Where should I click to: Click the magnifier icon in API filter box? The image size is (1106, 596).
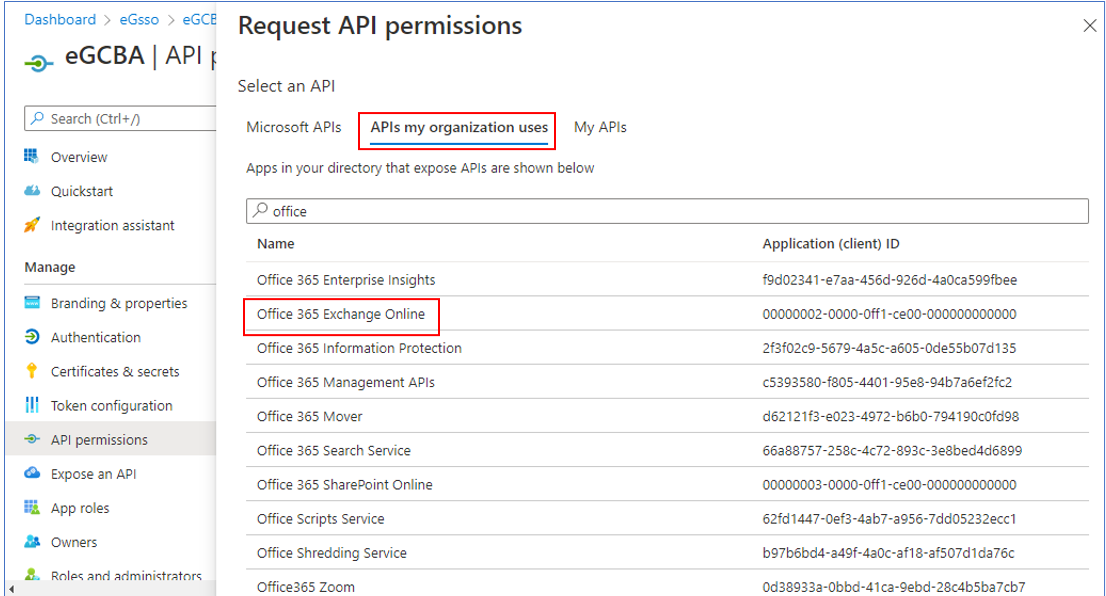[x=261, y=210]
